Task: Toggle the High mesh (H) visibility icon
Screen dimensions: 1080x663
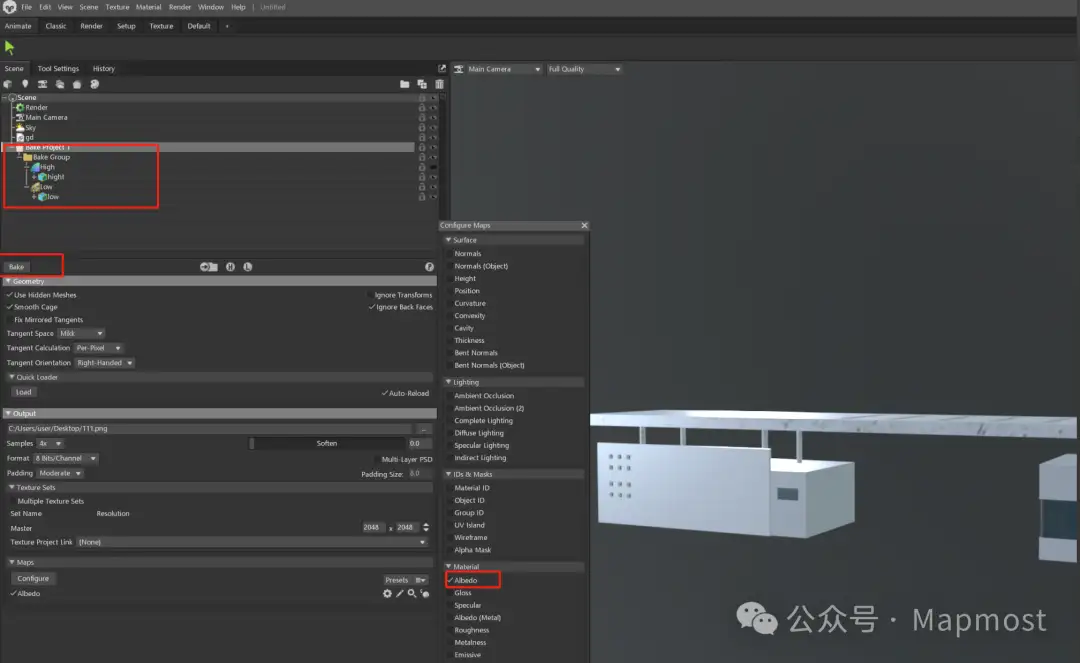Action: click(230, 267)
